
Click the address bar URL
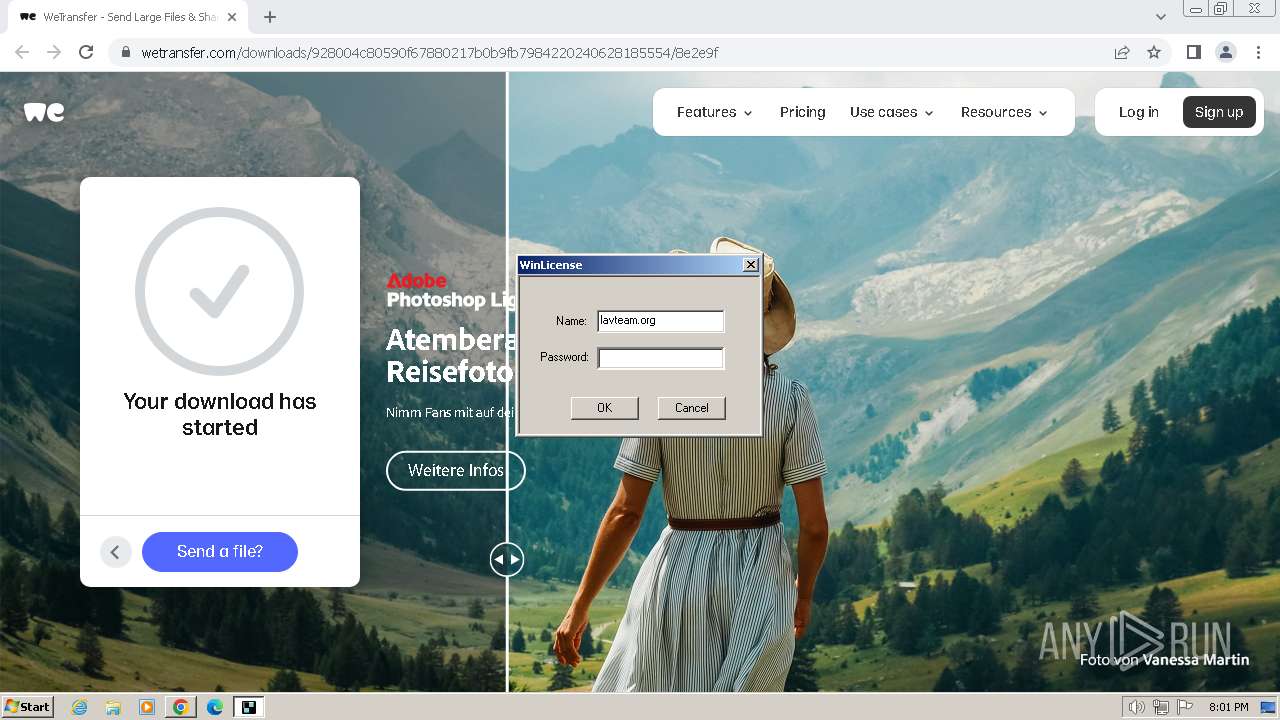(x=430, y=52)
